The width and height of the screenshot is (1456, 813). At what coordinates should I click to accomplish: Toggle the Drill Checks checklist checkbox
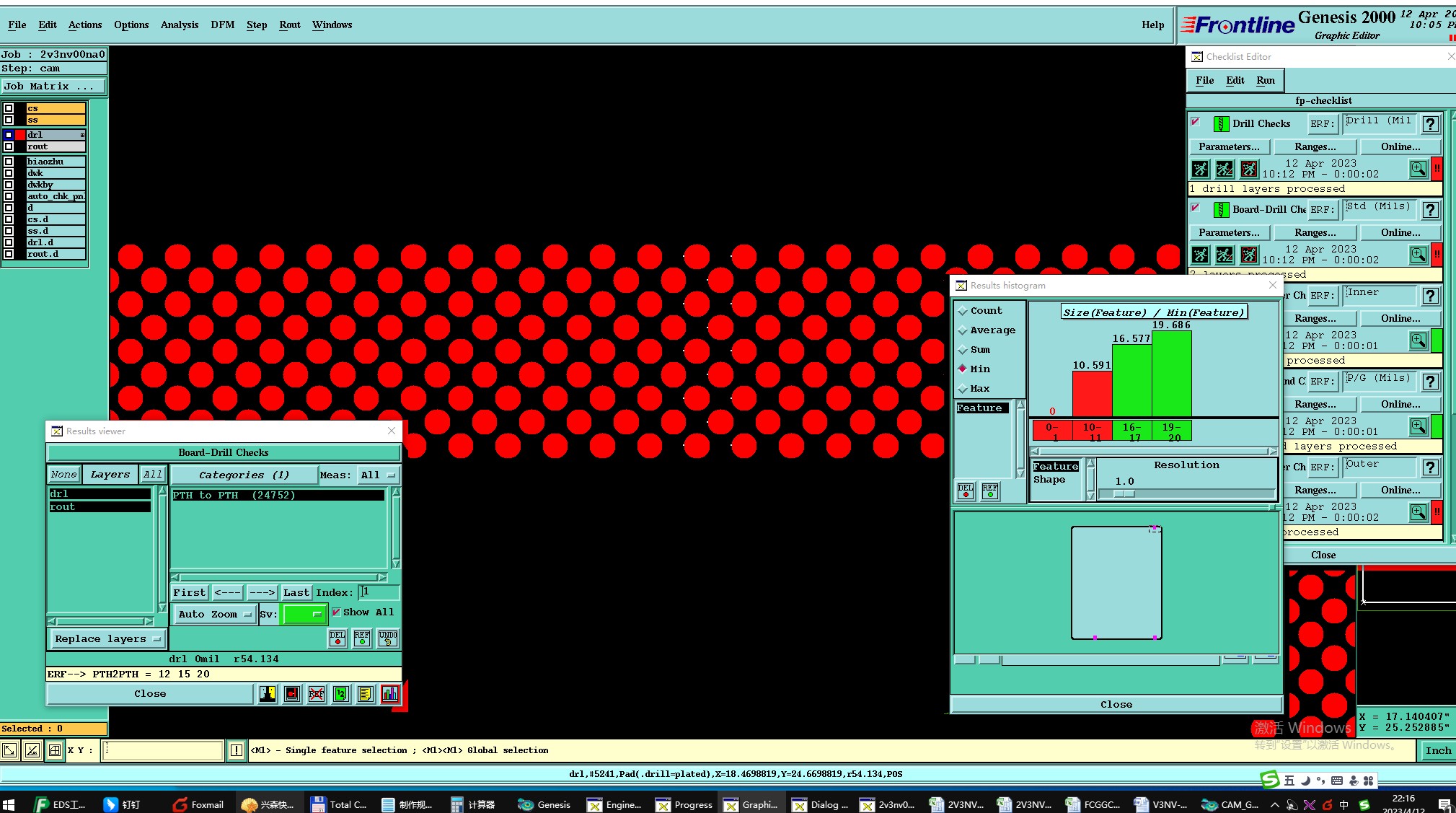click(1196, 122)
